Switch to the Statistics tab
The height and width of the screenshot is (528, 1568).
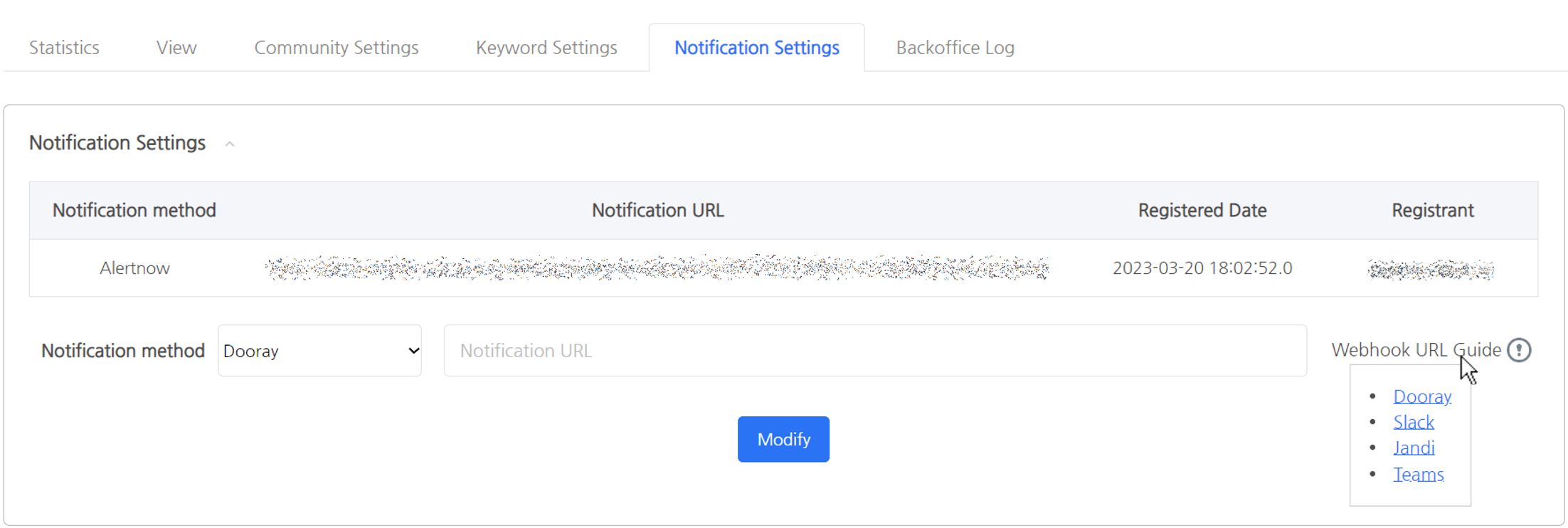pyautogui.click(x=64, y=48)
